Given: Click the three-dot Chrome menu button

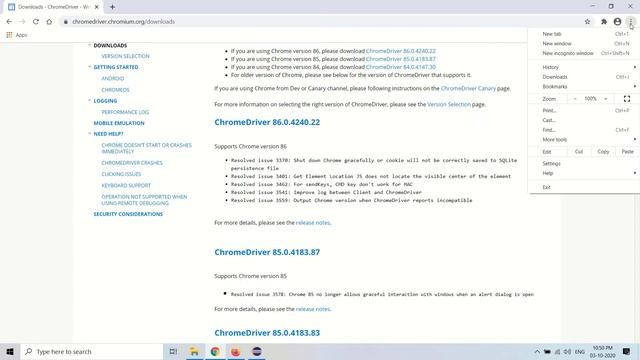Looking at the screenshot, I should 631,22.
